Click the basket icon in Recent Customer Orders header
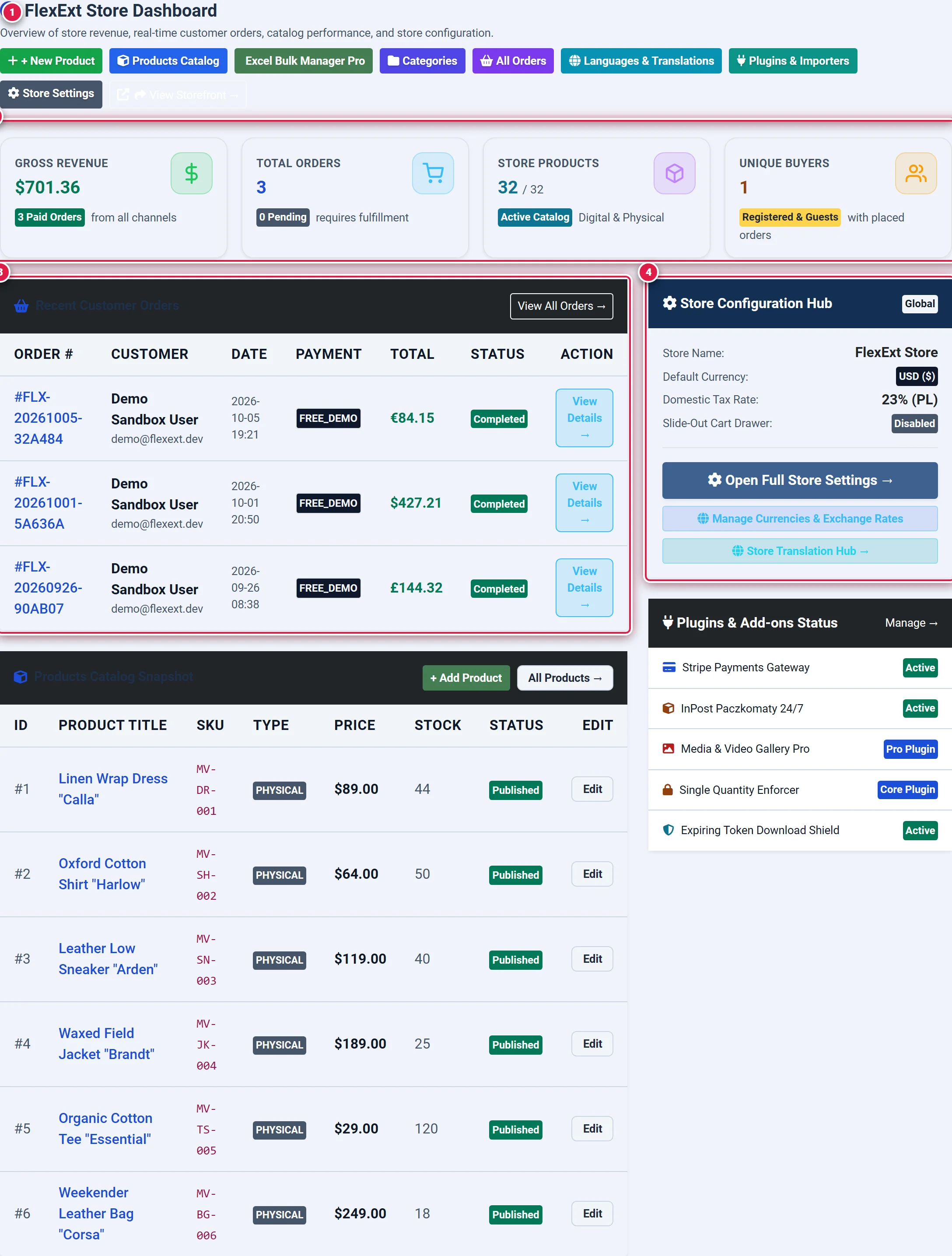Image resolution: width=952 pixels, height=1256 pixels. 21,305
